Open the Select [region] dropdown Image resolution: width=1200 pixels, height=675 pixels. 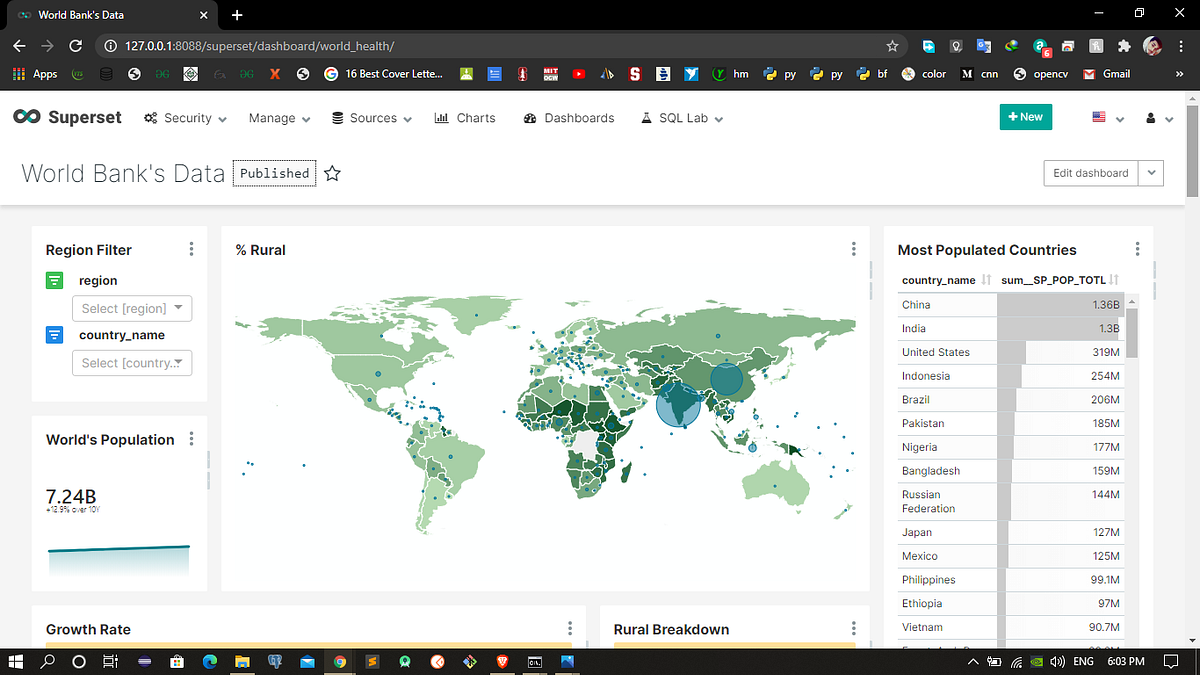[x=132, y=309]
